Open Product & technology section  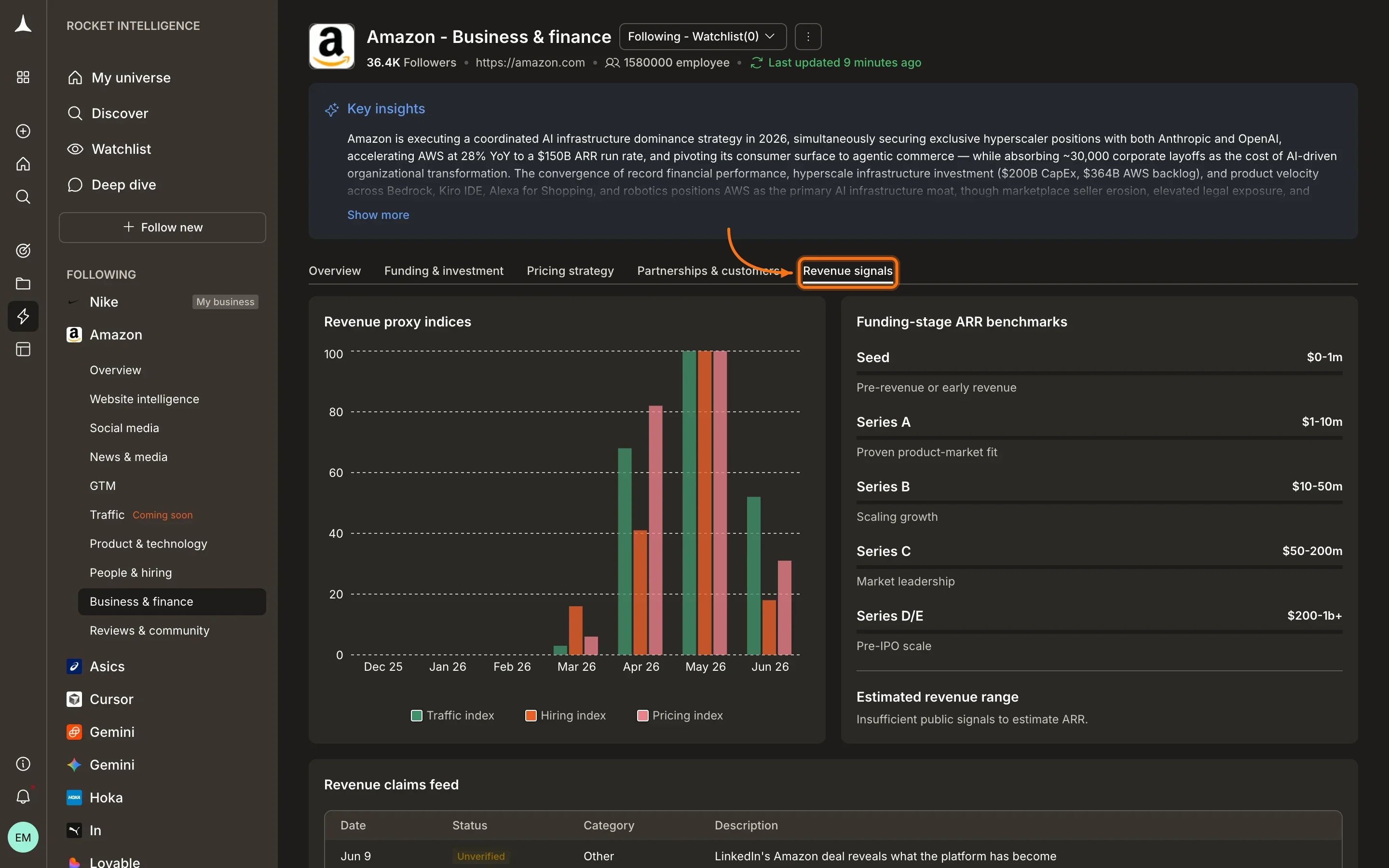pyautogui.click(x=148, y=544)
